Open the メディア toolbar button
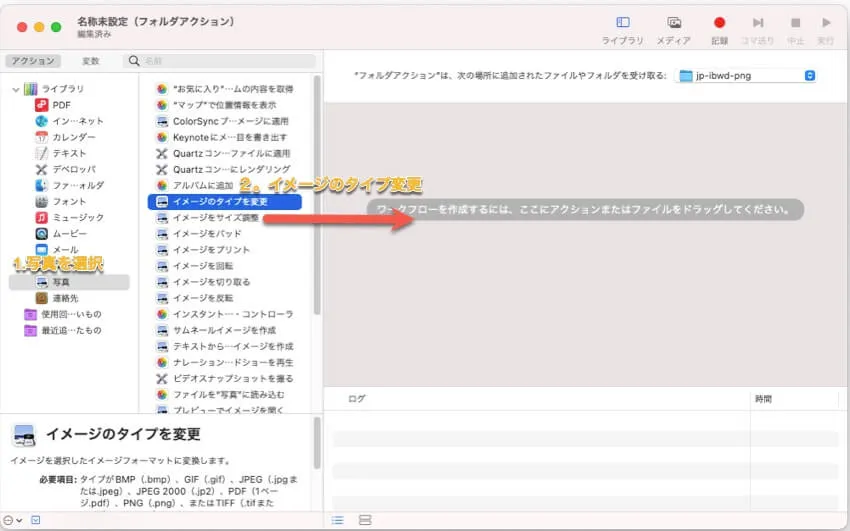This screenshot has width=850, height=531. (674, 30)
